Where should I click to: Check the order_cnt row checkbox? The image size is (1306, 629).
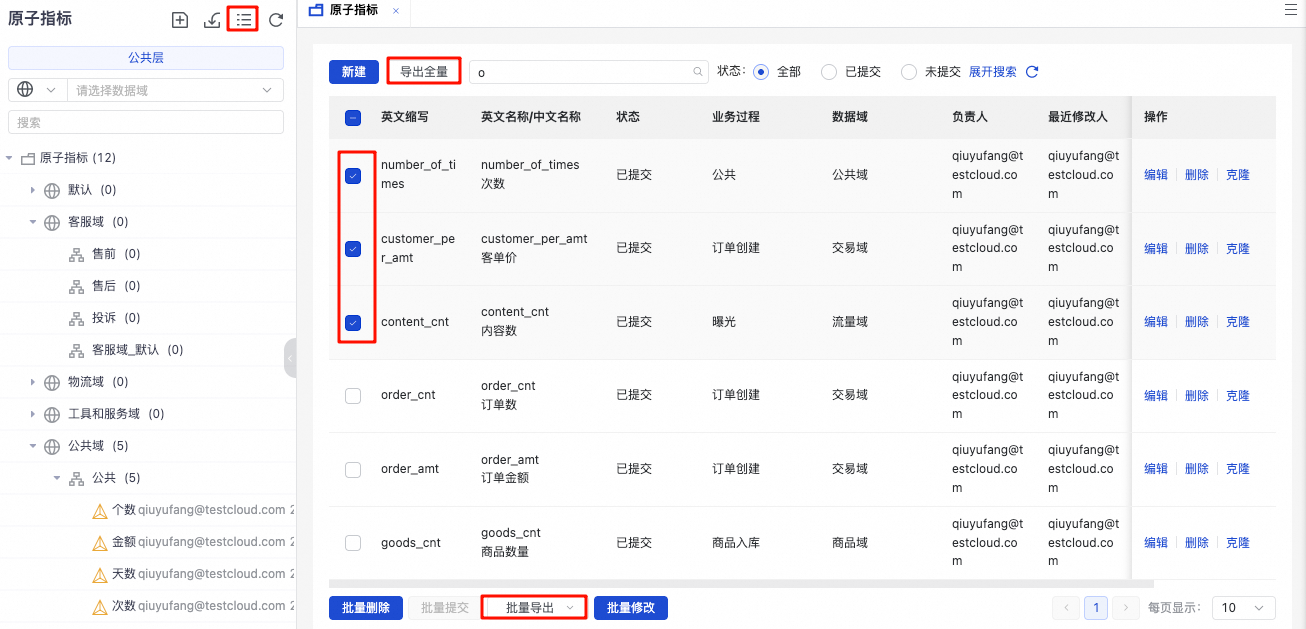(x=353, y=395)
